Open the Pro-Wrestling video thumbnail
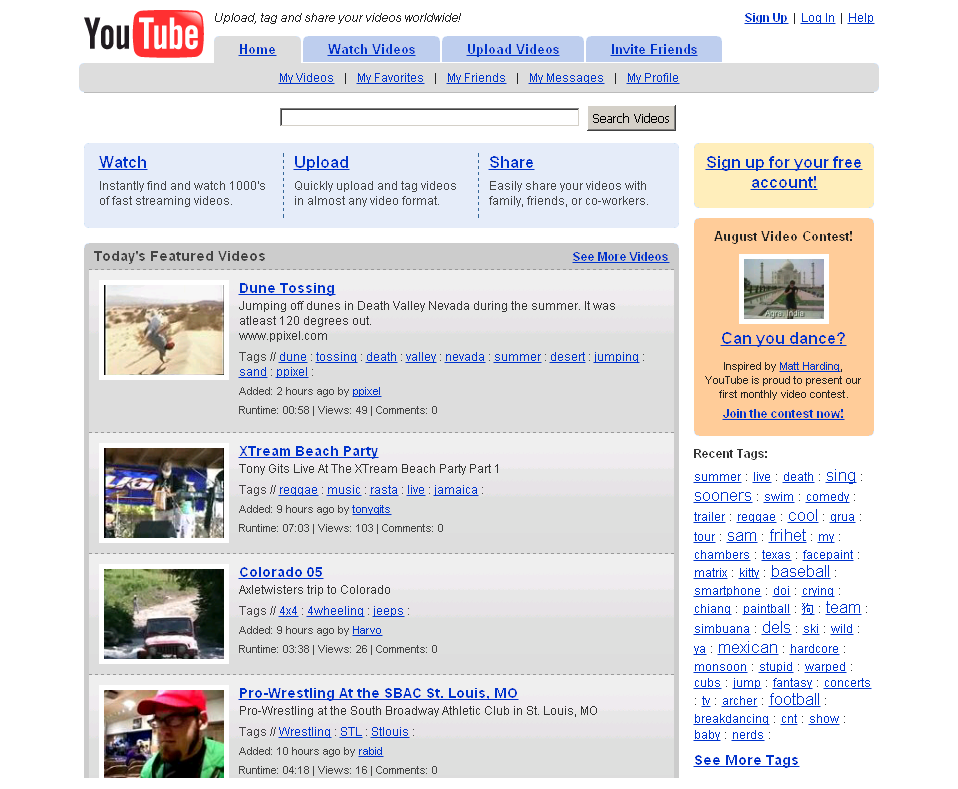Screen dimensions: 958x789 coord(163,733)
